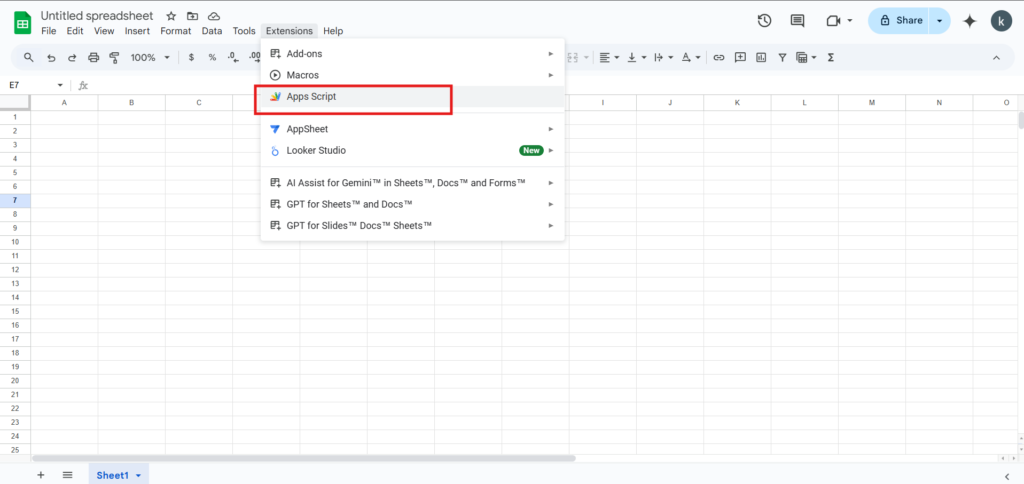The width and height of the screenshot is (1024, 484).
Task: Open AI Assist for Gemini submenu
Action: point(412,183)
